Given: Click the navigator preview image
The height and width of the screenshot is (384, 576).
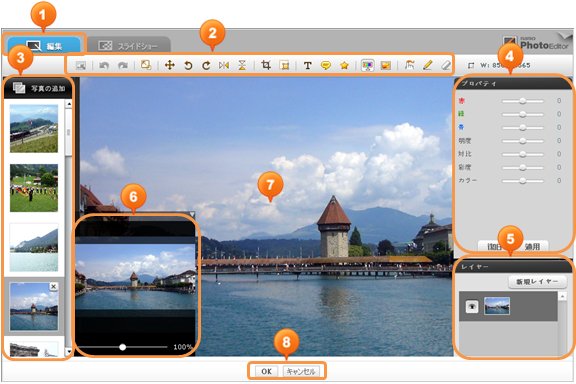Looking at the screenshot, I should pos(135,277).
